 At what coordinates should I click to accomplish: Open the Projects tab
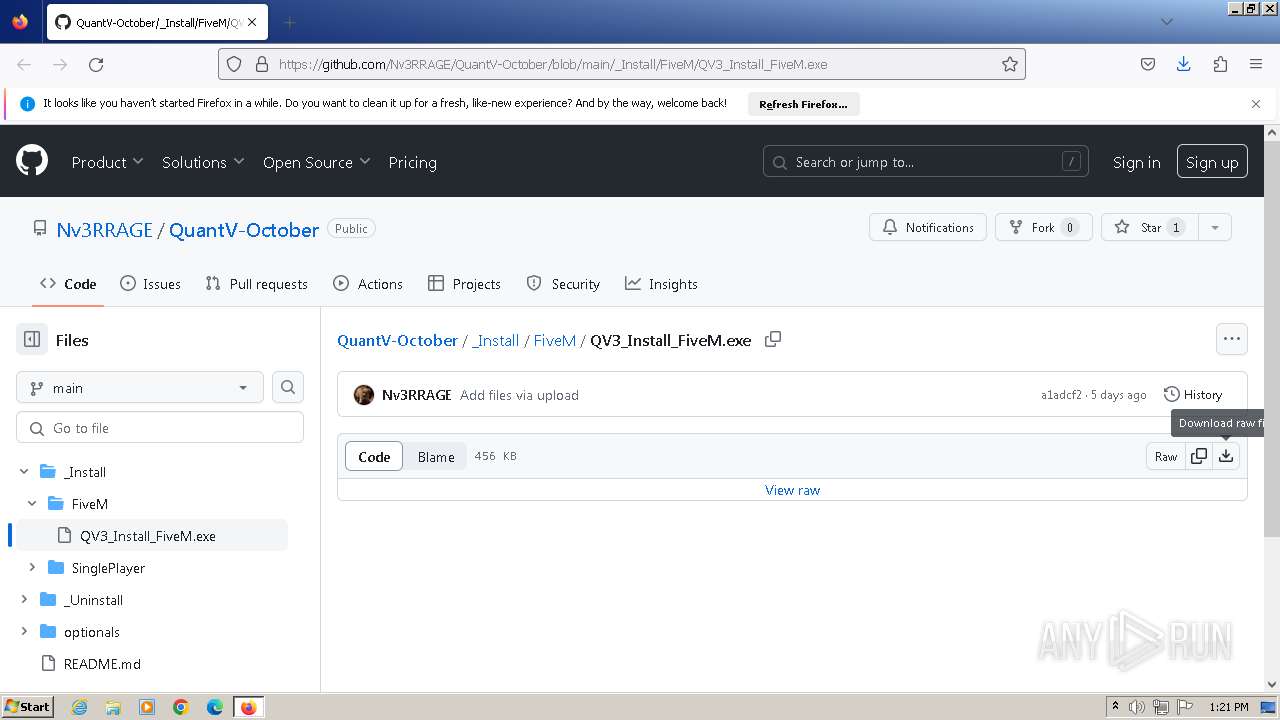tap(464, 284)
